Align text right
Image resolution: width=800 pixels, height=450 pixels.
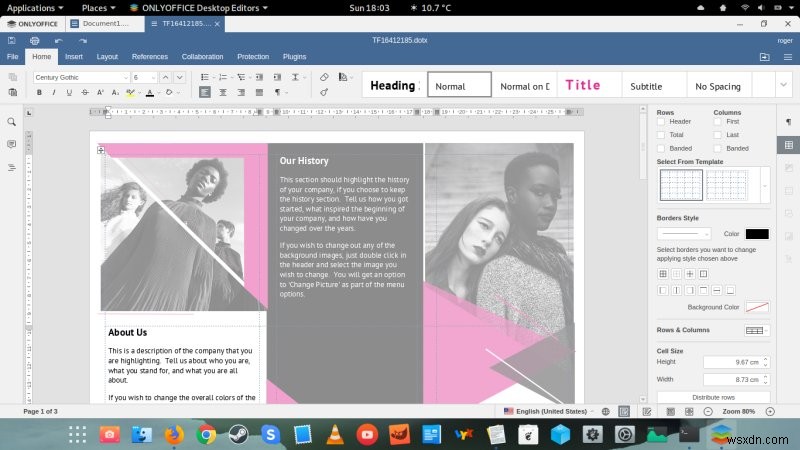(x=241, y=92)
